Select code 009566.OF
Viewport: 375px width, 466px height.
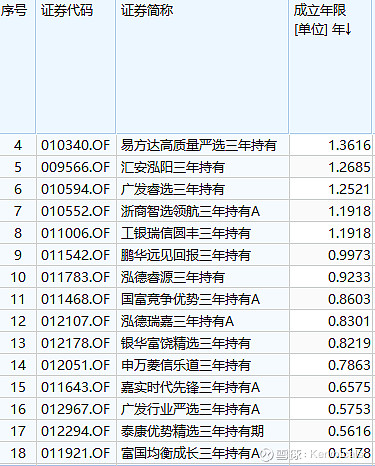(x=75, y=167)
